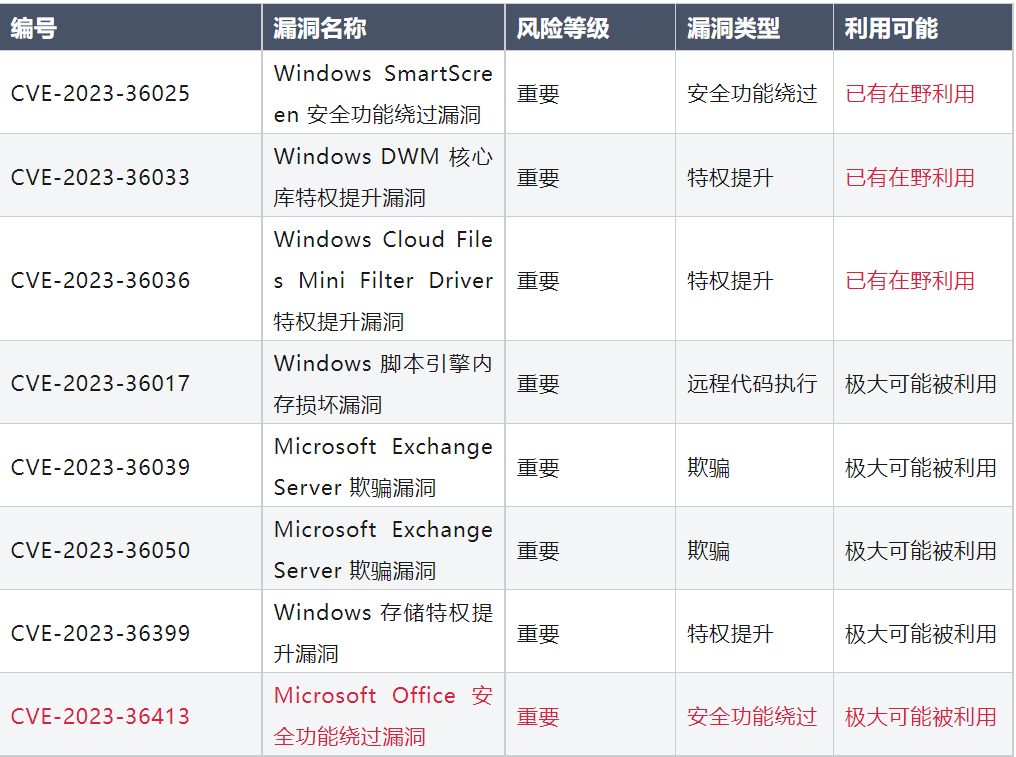Click Windows 存储特权提升漏洞 name
This screenshot has height=757, width=1016.
pyautogui.click(x=383, y=633)
